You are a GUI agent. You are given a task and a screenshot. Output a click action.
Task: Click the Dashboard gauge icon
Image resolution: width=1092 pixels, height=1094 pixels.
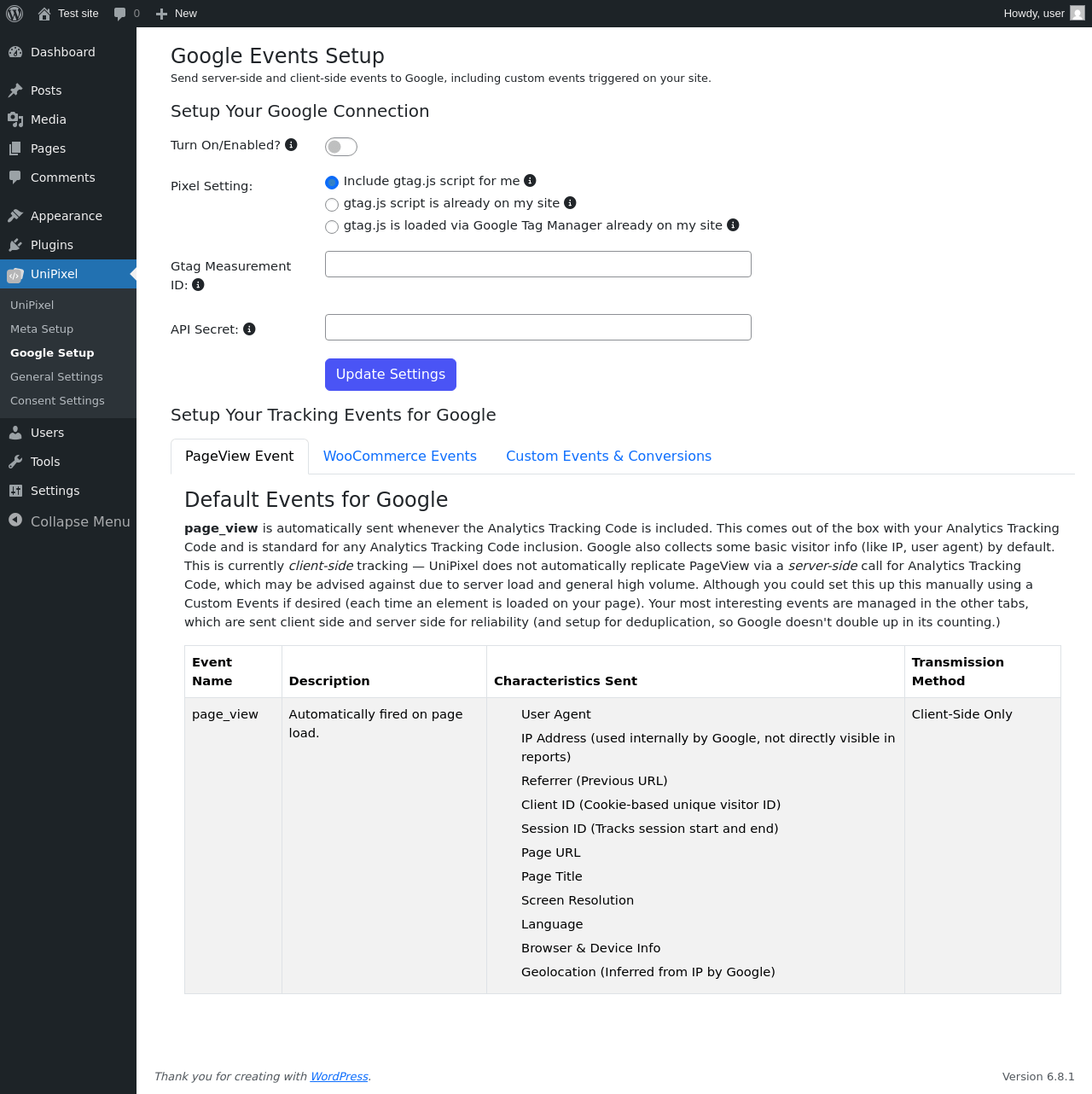15,52
